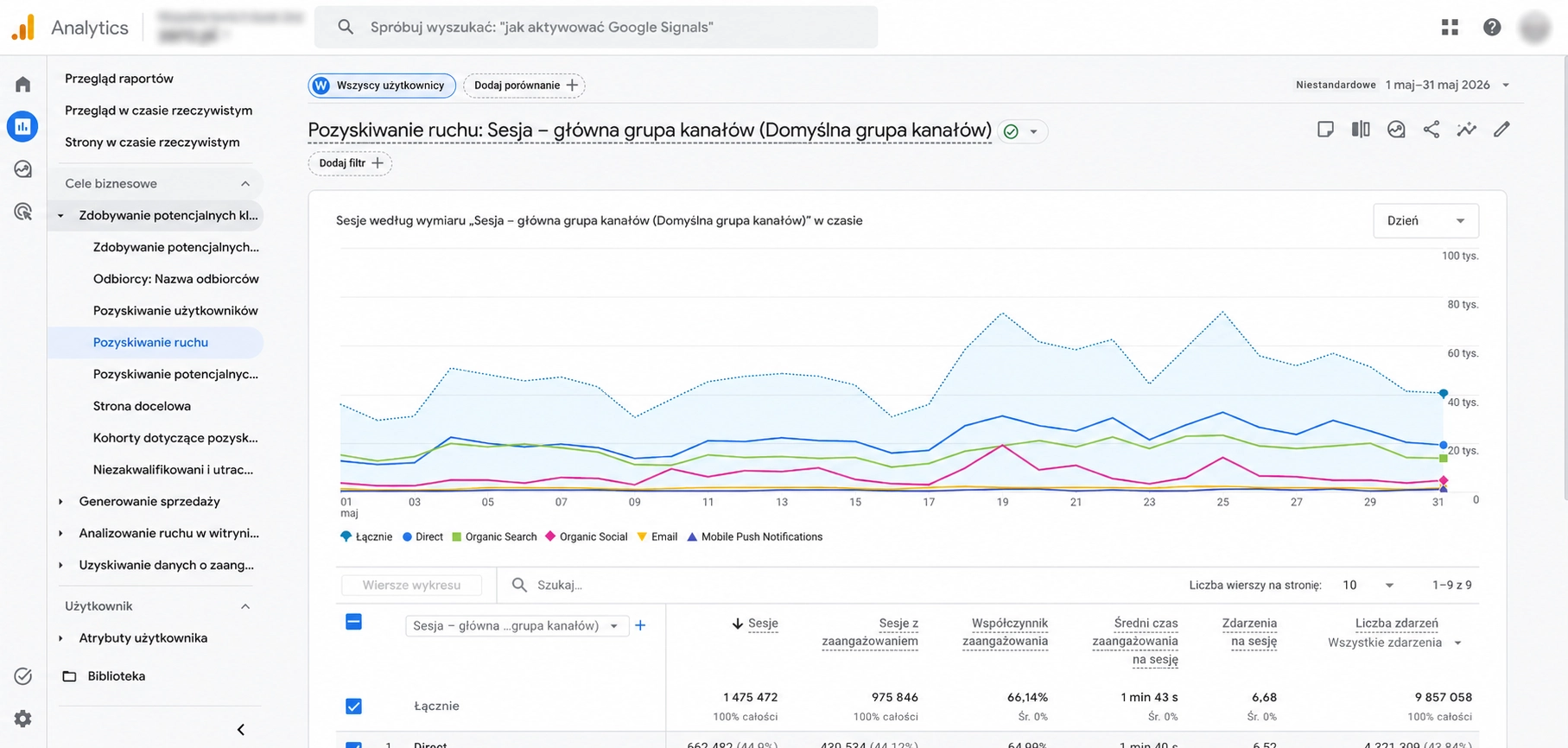Open Przegląd raportów in menu
This screenshot has width=1568, height=748.
(x=119, y=79)
